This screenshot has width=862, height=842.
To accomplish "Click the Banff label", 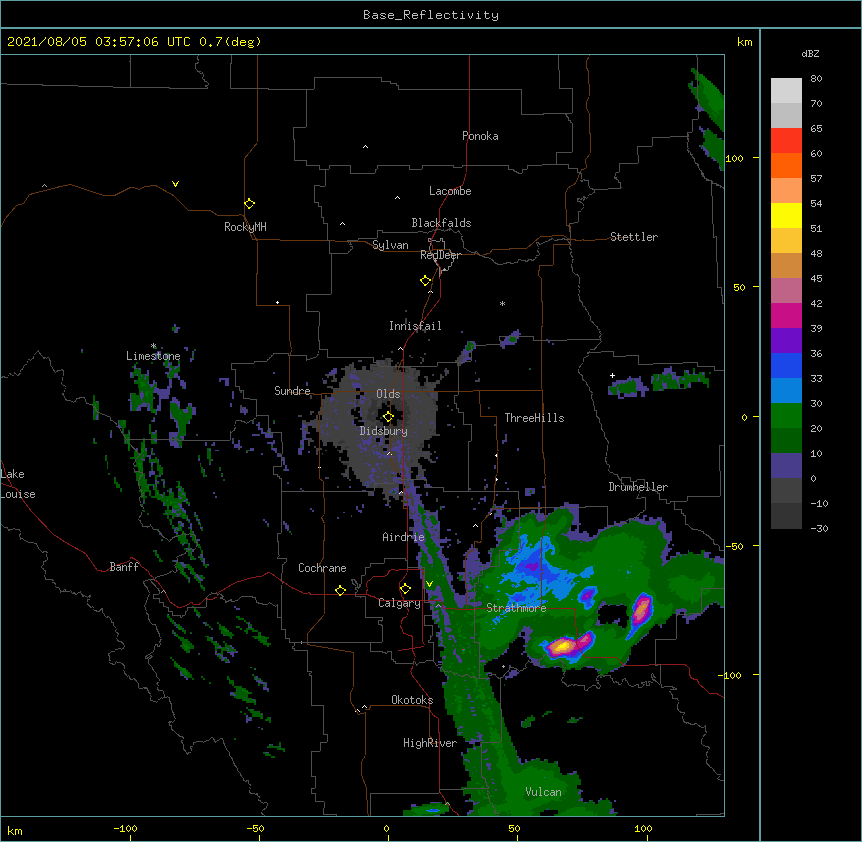I will [124, 567].
